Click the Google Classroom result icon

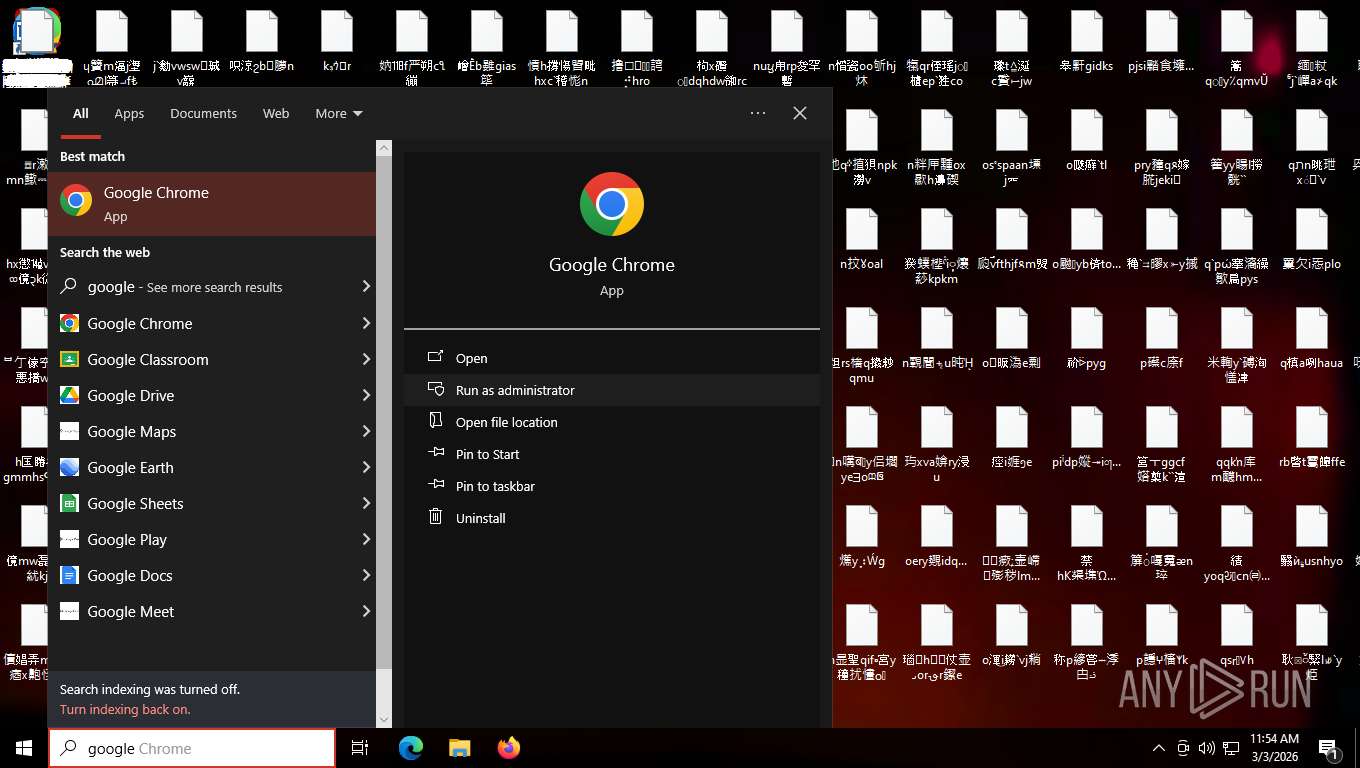(69, 360)
